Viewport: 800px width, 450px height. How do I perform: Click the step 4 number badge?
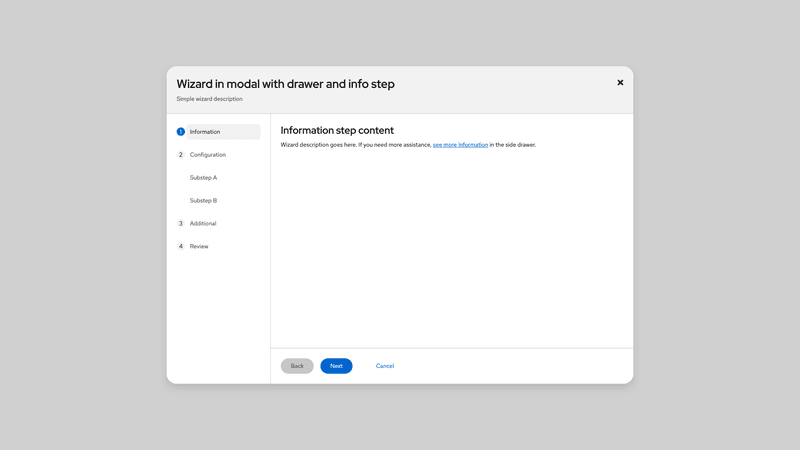click(x=181, y=247)
